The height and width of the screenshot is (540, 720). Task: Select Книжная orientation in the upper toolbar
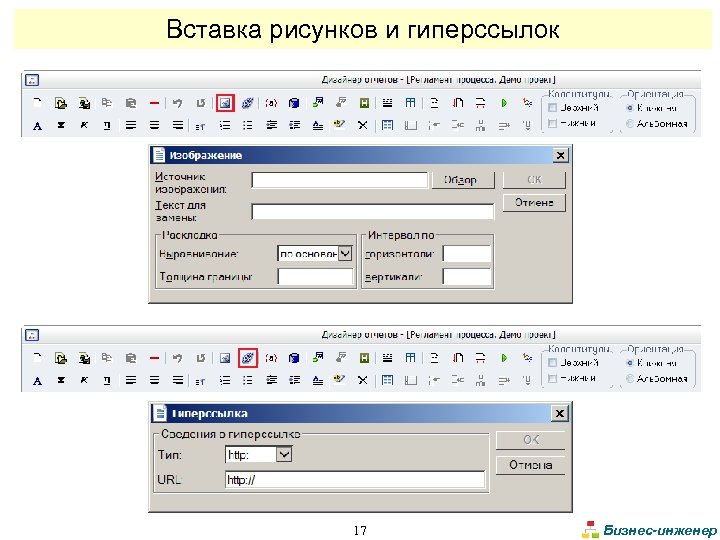630,108
